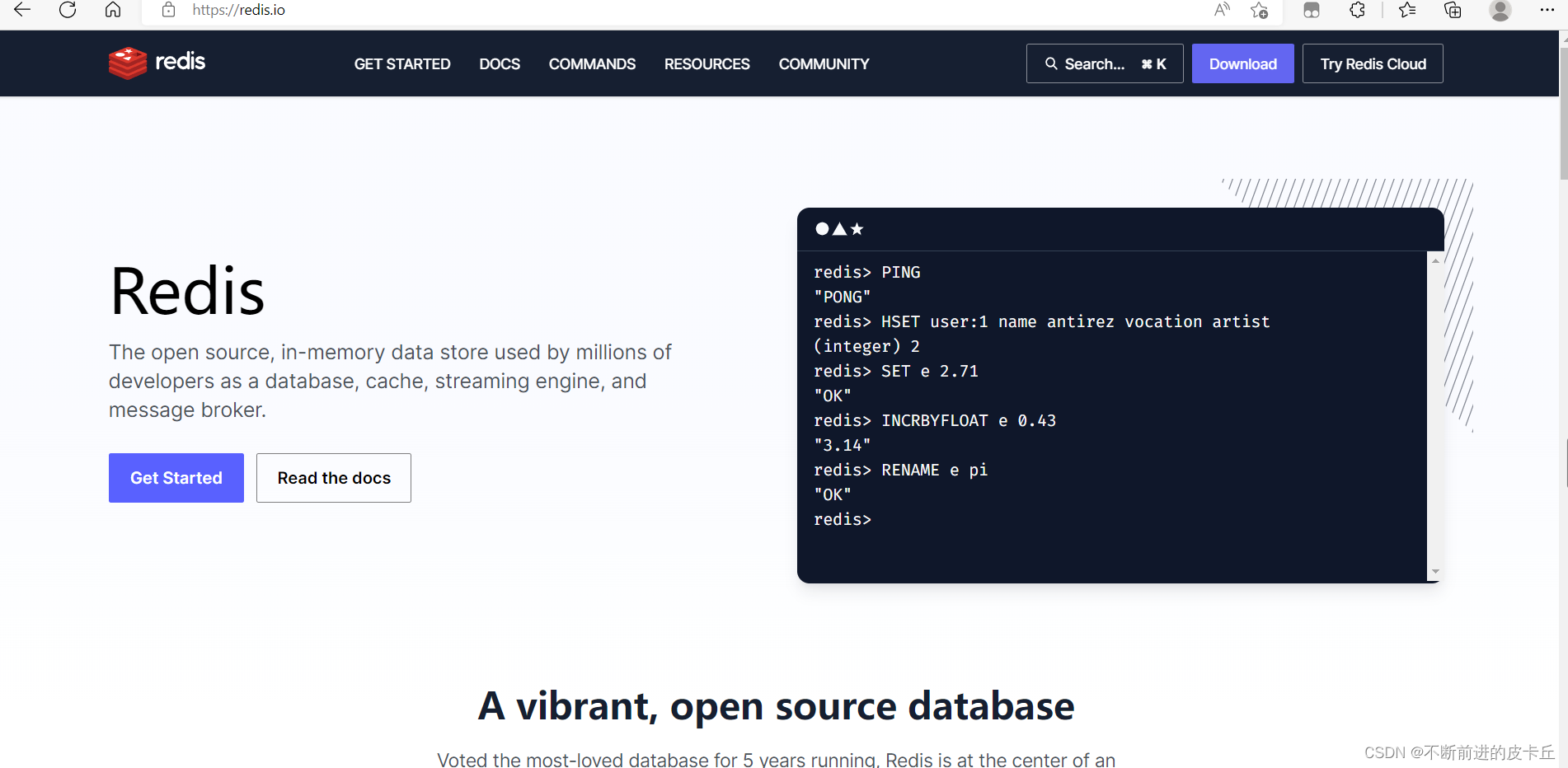This screenshot has height=768, width=1568.
Task: Open split screen icon in toolbar
Action: coord(1312,10)
